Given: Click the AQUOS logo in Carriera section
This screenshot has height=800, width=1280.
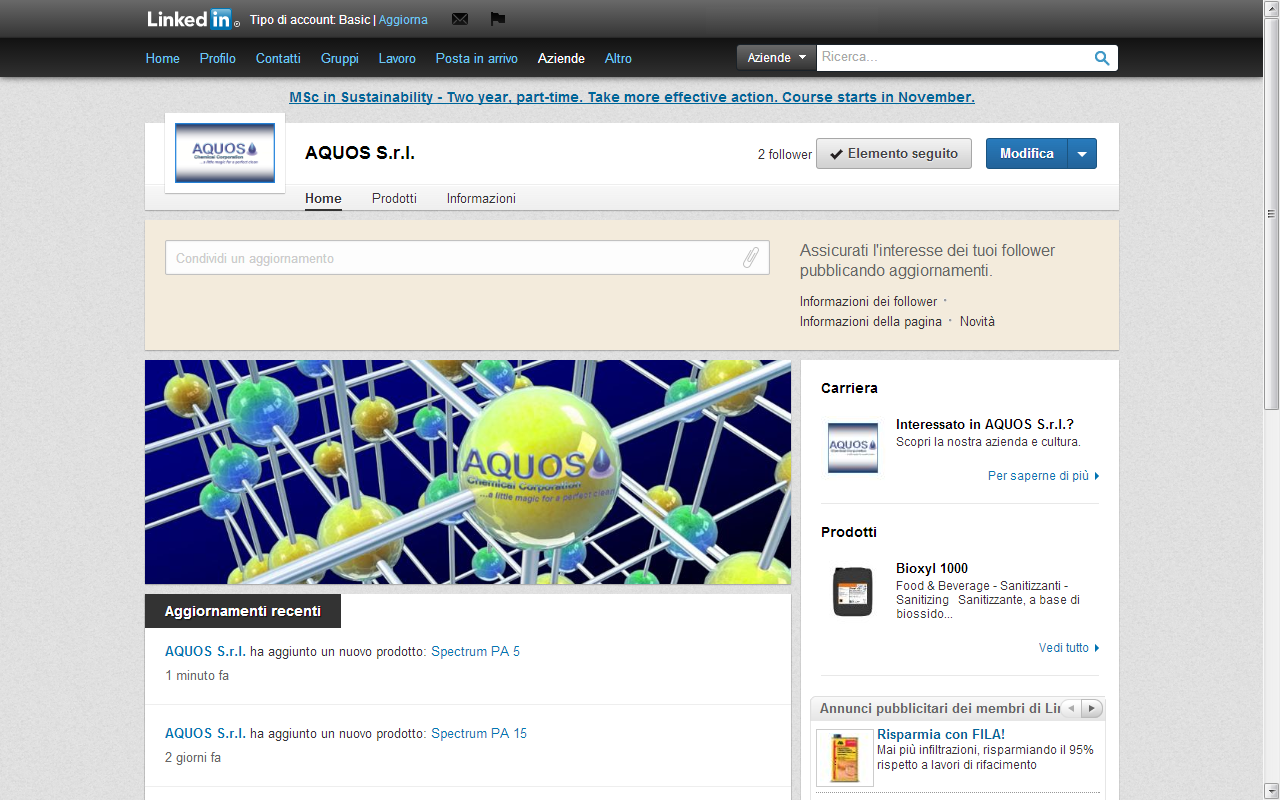Looking at the screenshot, I should 853,448.
